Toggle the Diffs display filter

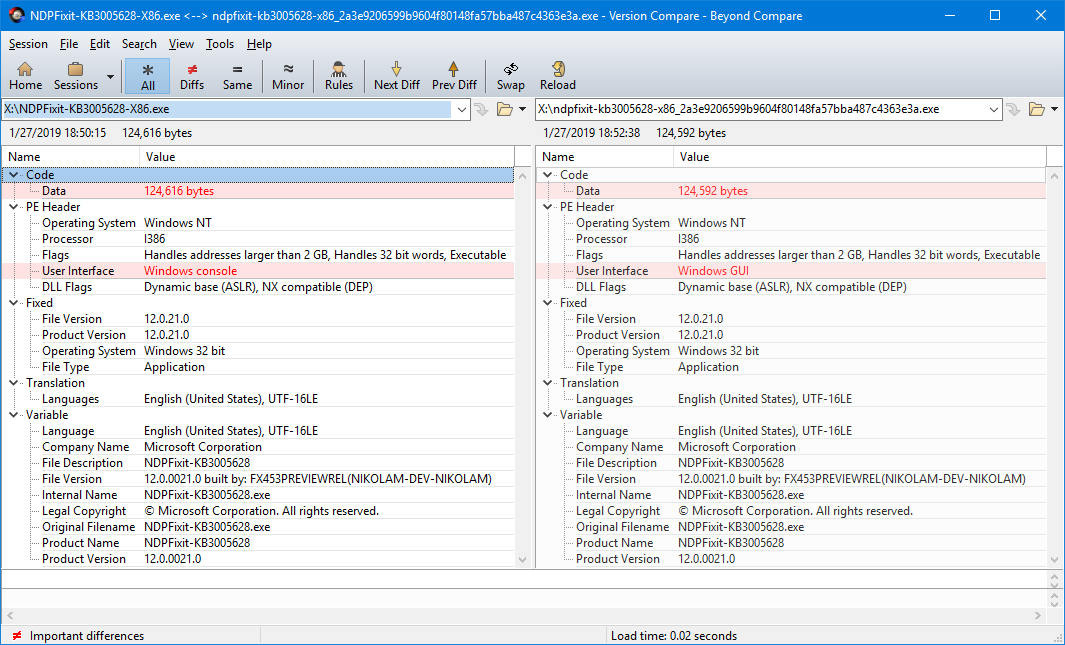click(x=192, y=76)
